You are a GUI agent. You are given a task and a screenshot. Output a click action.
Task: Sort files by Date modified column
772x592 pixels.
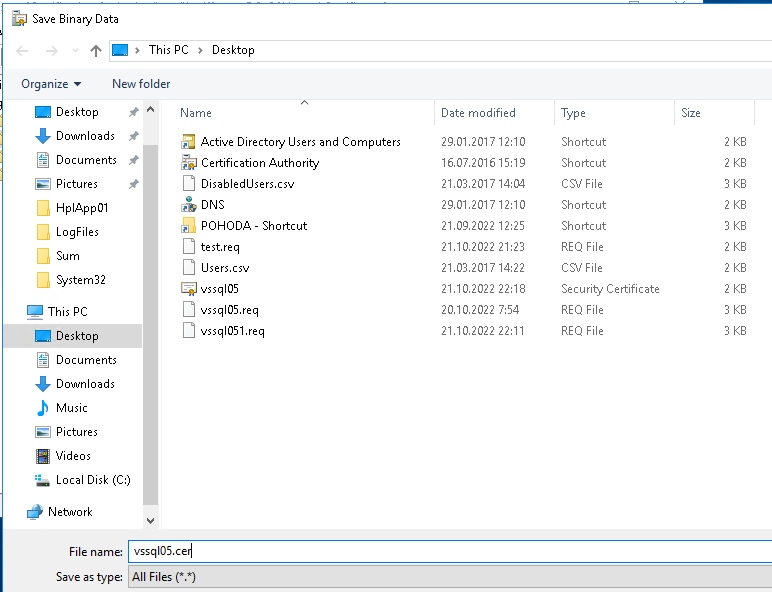[x=478, y=113]
